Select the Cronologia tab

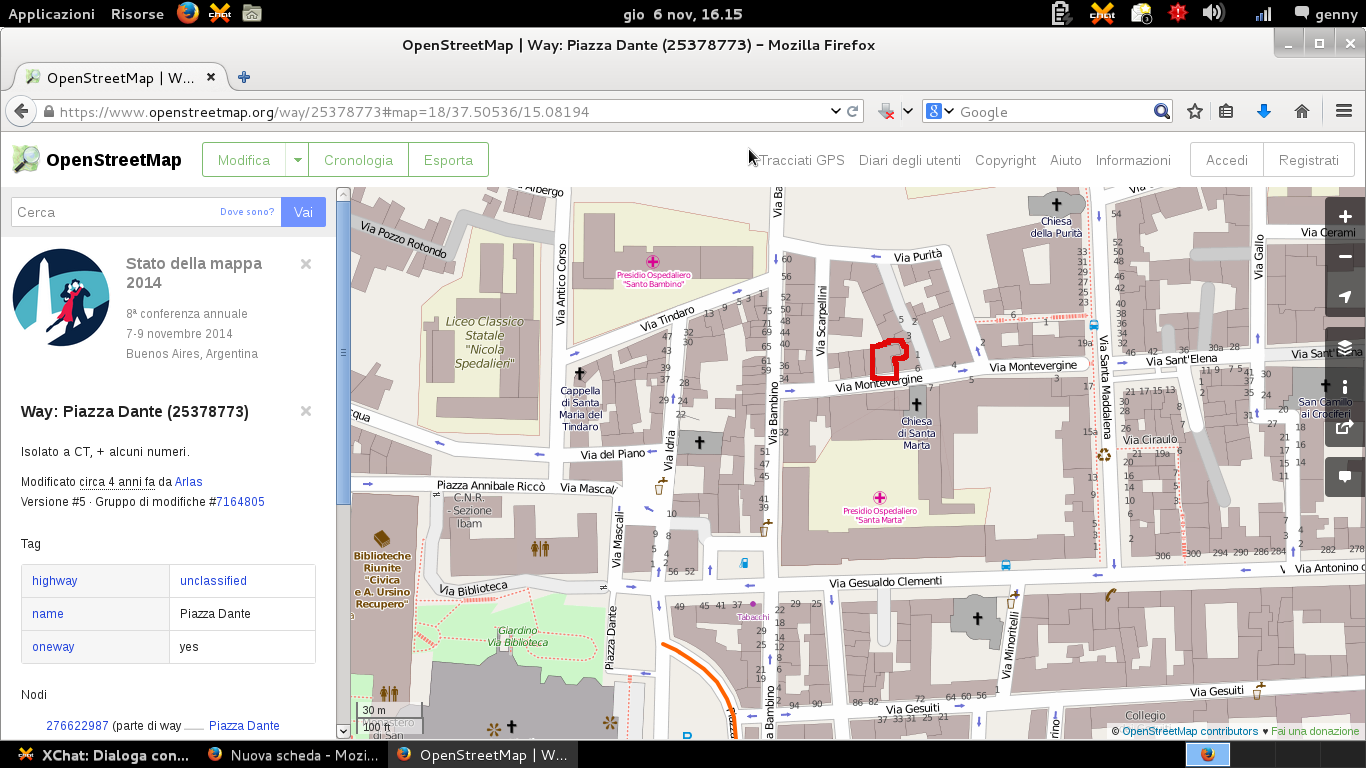tap(359, 160)
